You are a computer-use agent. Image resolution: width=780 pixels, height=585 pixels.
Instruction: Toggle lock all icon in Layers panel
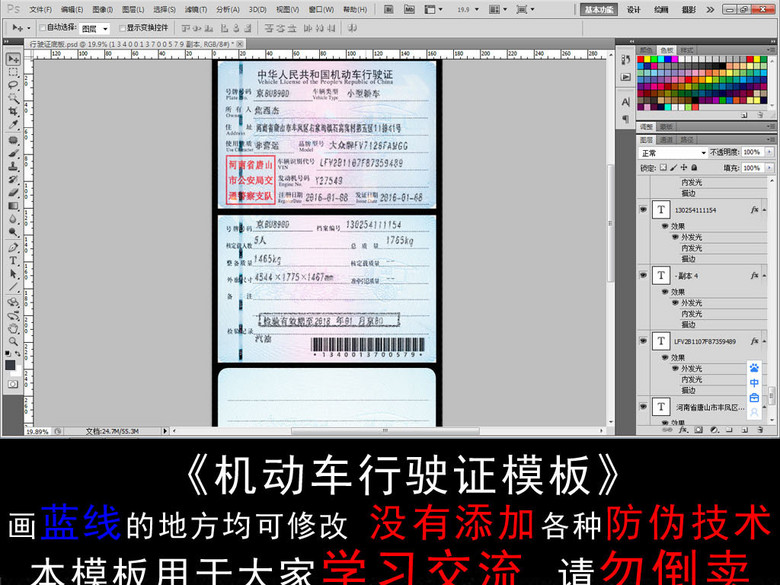pyautogui.click(x=694, y=168)
